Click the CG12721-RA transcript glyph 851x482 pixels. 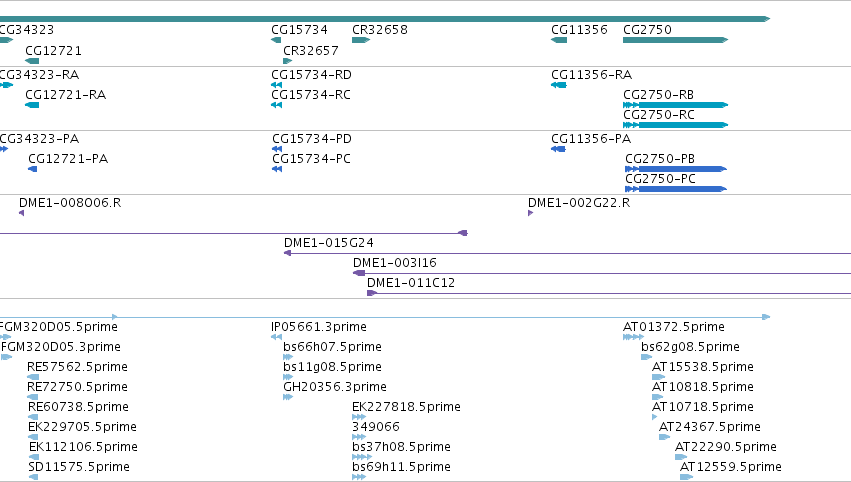point(32,105)
